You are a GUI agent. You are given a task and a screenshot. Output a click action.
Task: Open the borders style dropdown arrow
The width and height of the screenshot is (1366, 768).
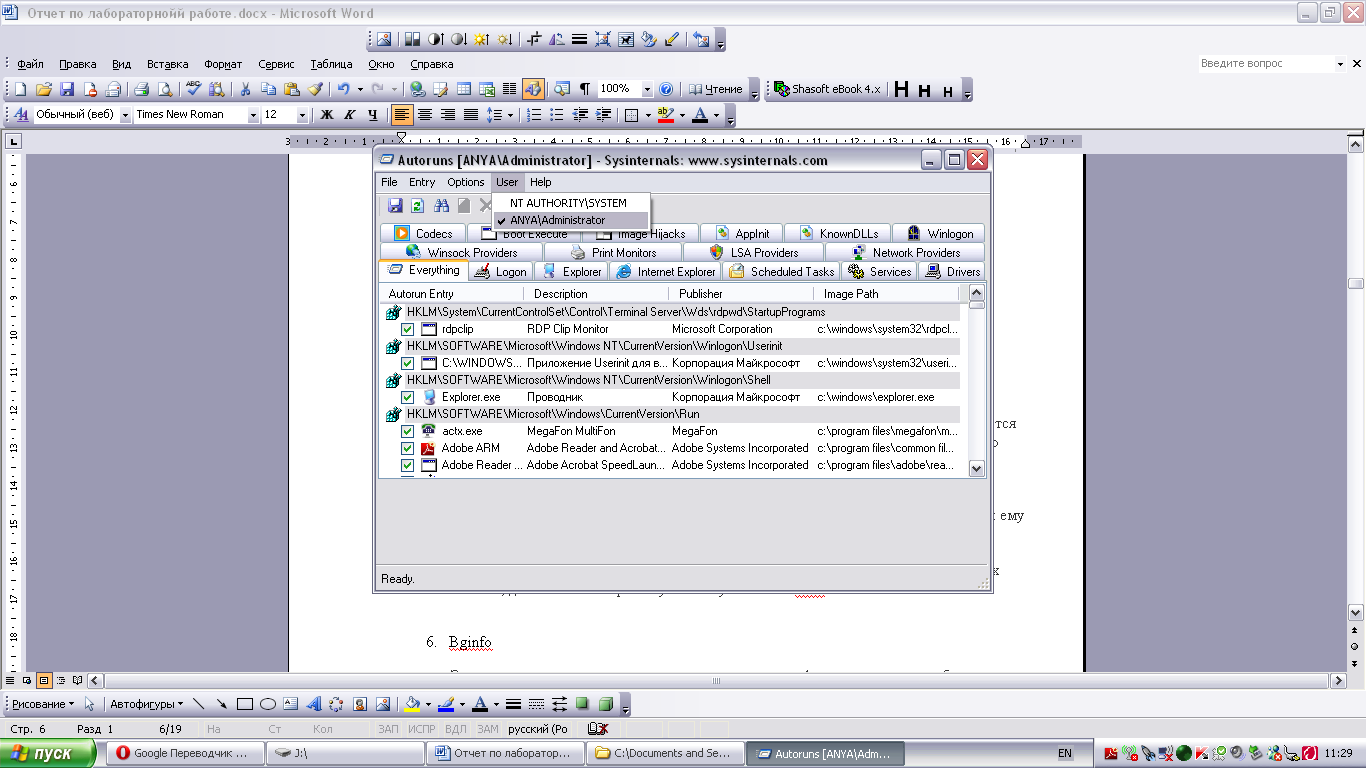pos(648,115)
